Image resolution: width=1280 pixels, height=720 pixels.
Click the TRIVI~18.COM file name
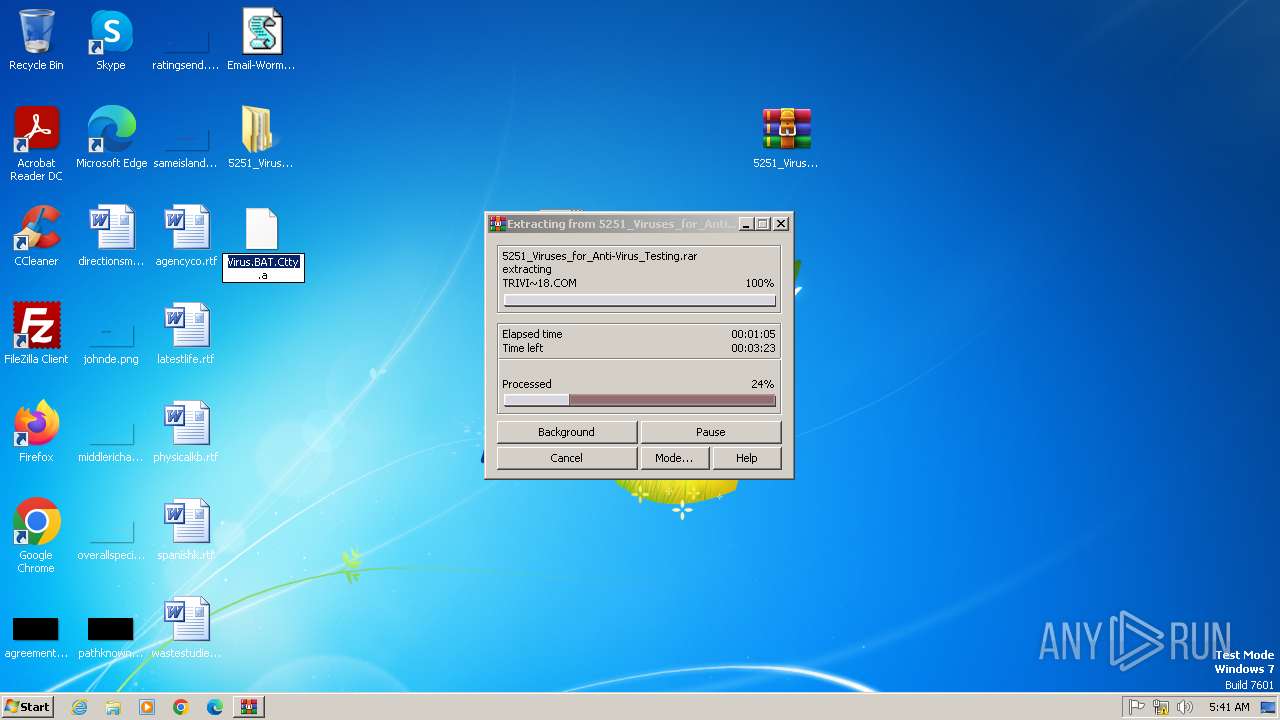pos(539,283)
